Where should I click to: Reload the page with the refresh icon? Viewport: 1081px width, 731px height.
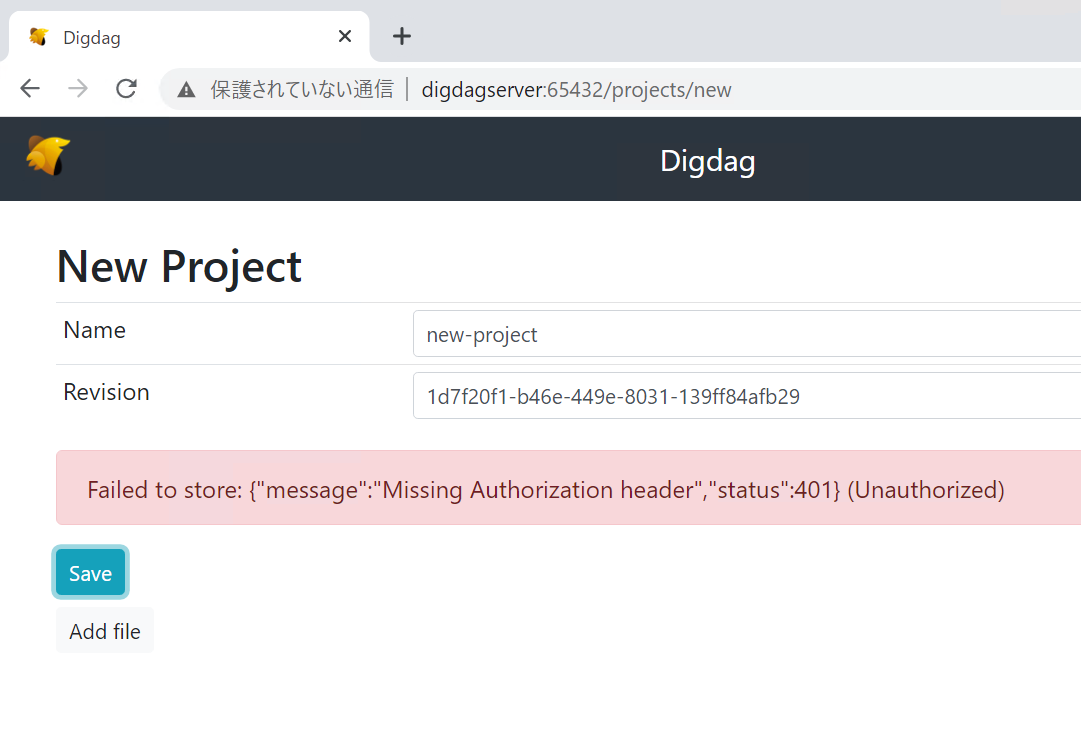click(x=126, y=88)
